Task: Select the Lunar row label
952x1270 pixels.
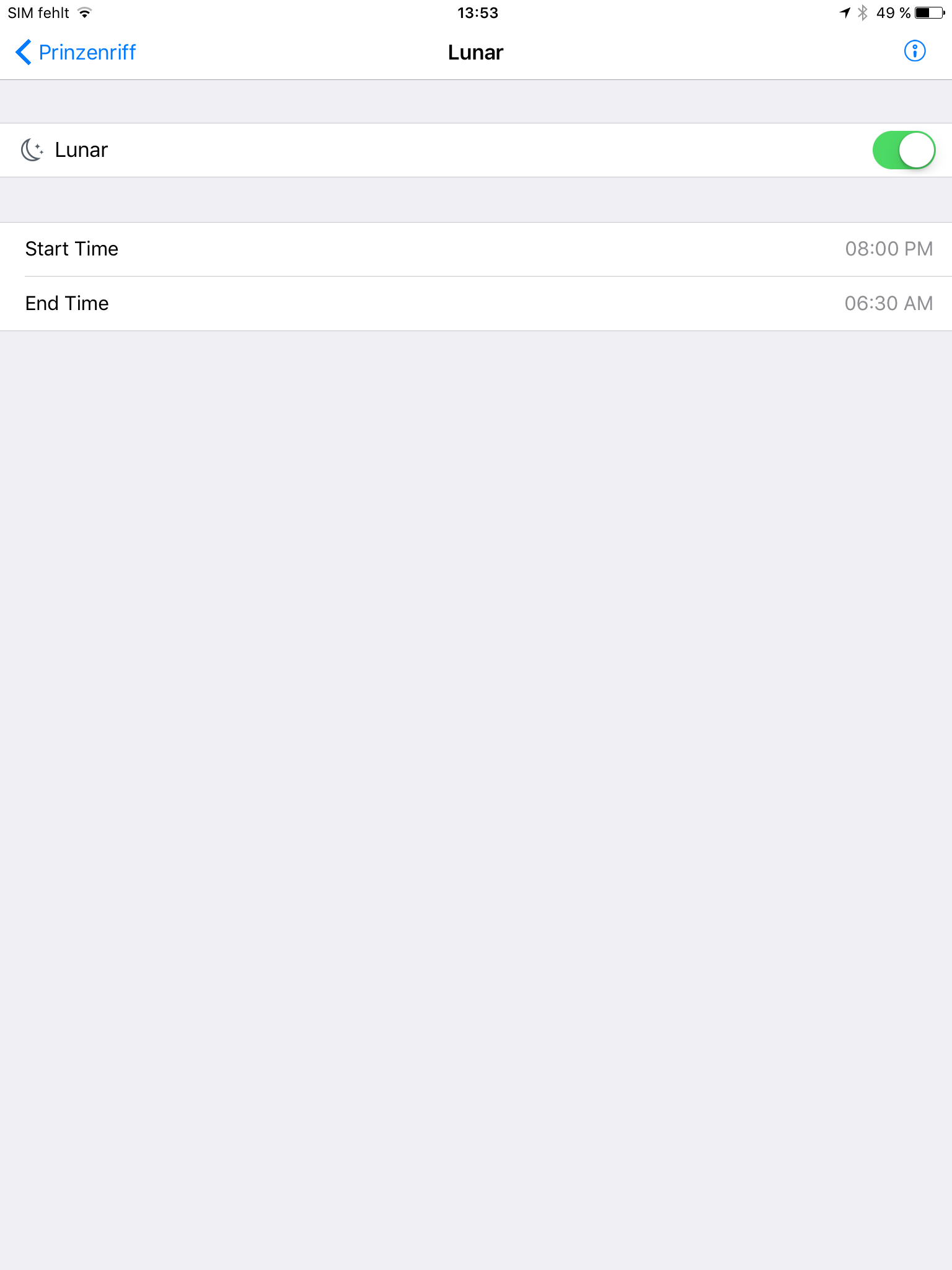Action: coord(81,150)
